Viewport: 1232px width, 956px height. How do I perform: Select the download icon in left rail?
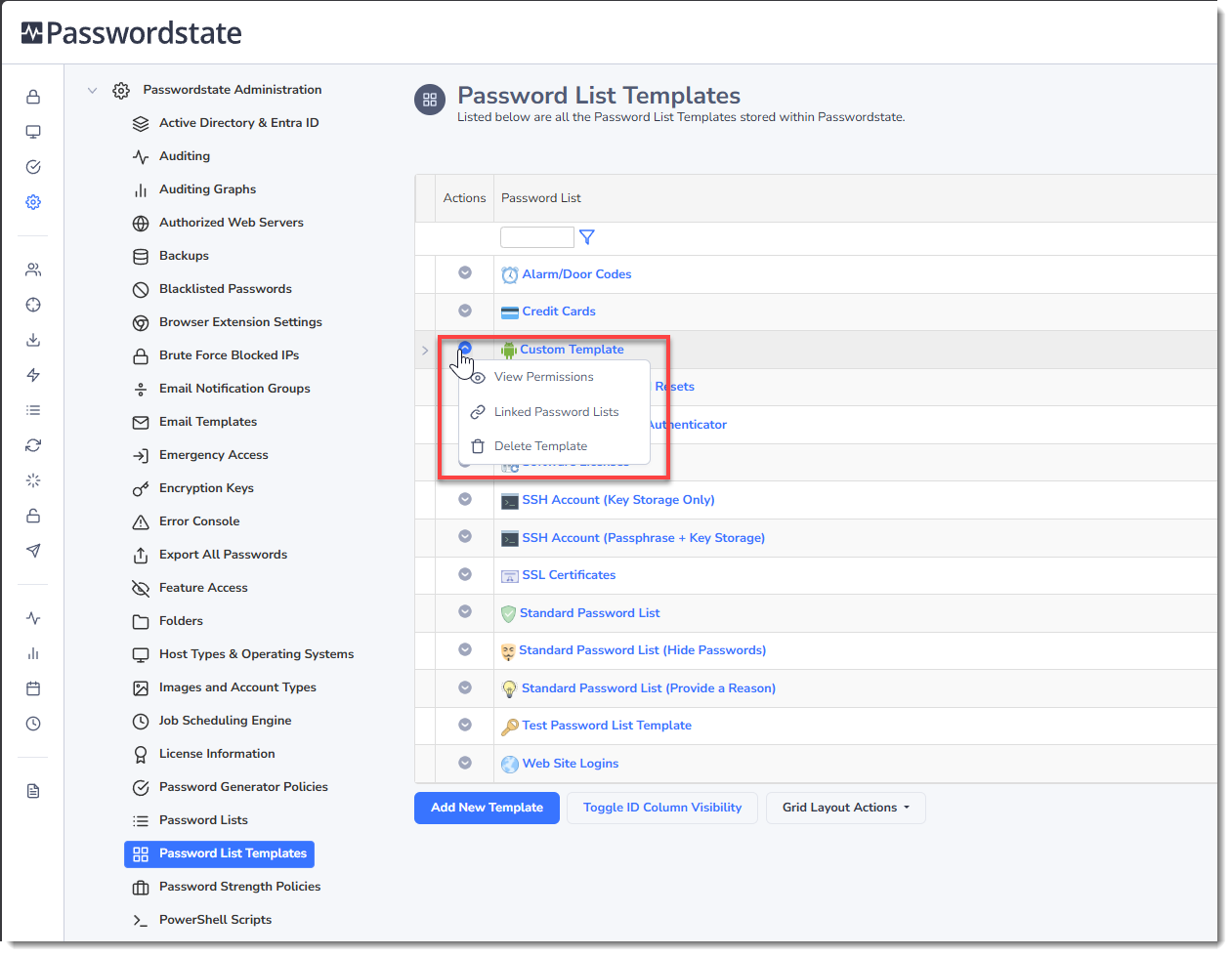click(33, 340)
